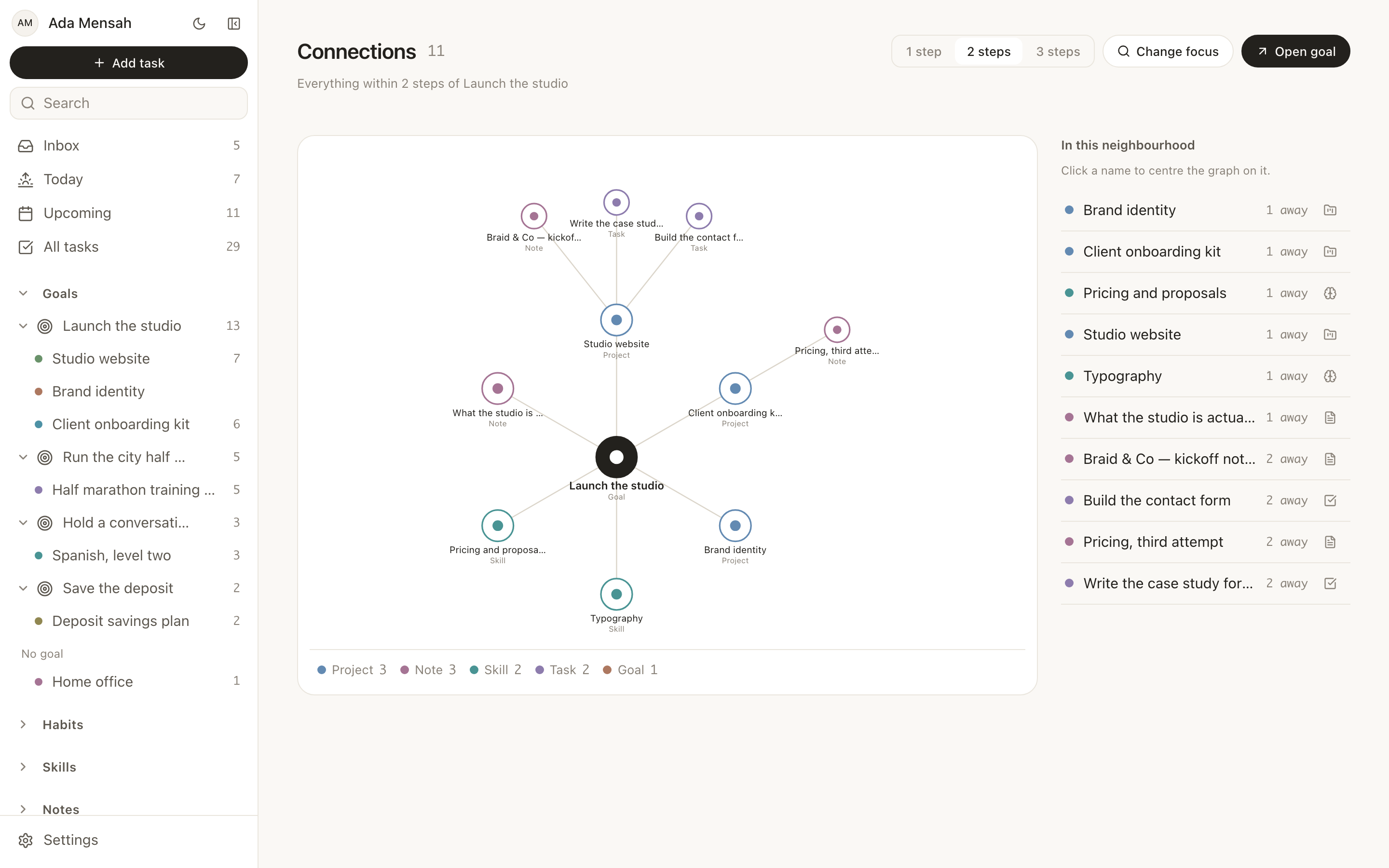Click the Project legend colour dot
1389x868 pixels.
[x=321, y=670]
